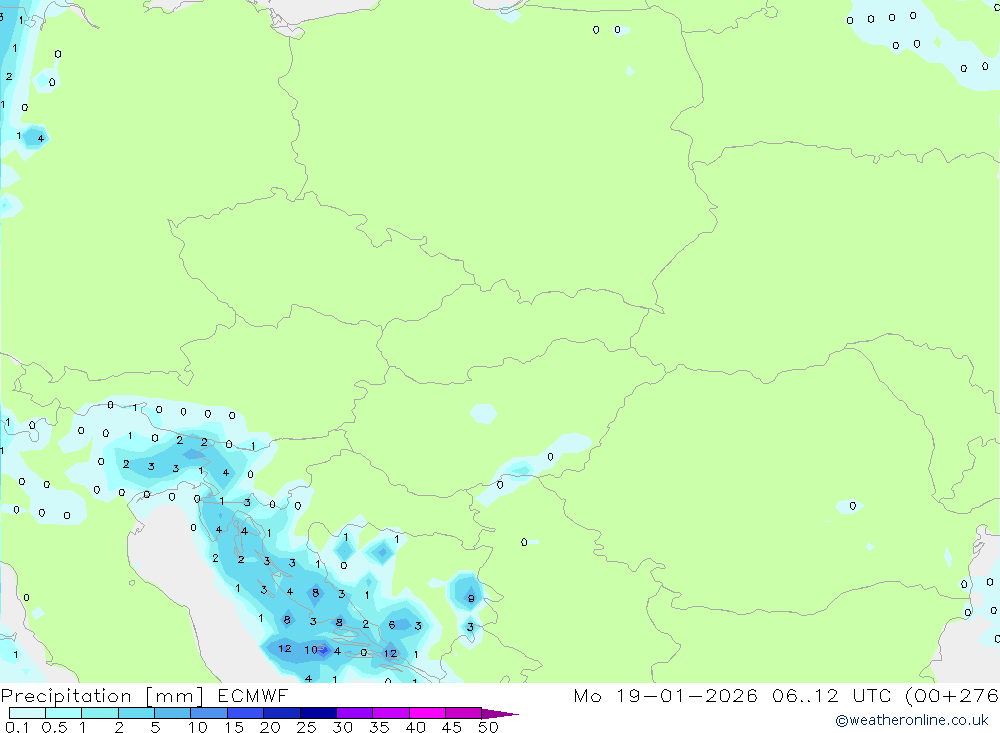Open the weatheronline.co.uk copyright link
This screenshot has height=733, width=1000.
click(912, 720)
